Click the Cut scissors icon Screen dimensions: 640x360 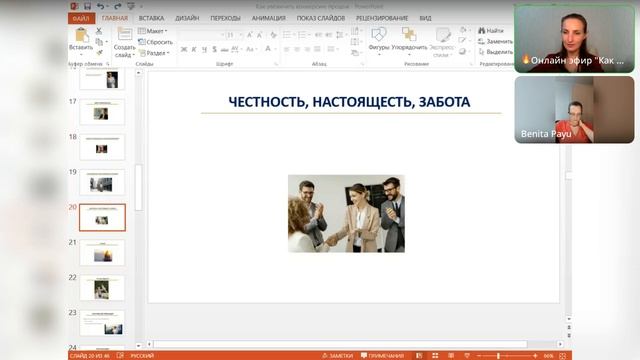[99, 31]
